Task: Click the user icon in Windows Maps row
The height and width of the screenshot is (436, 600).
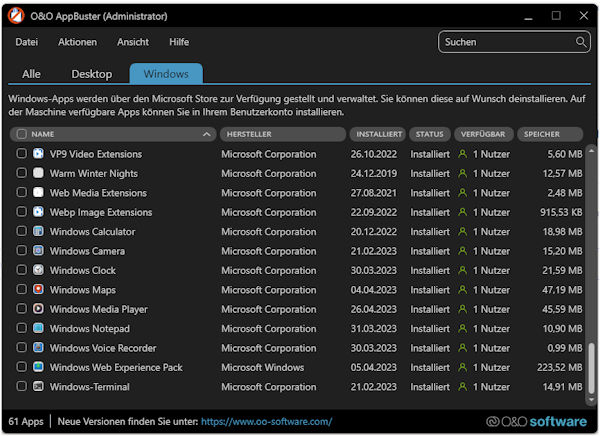Action: 462,289
